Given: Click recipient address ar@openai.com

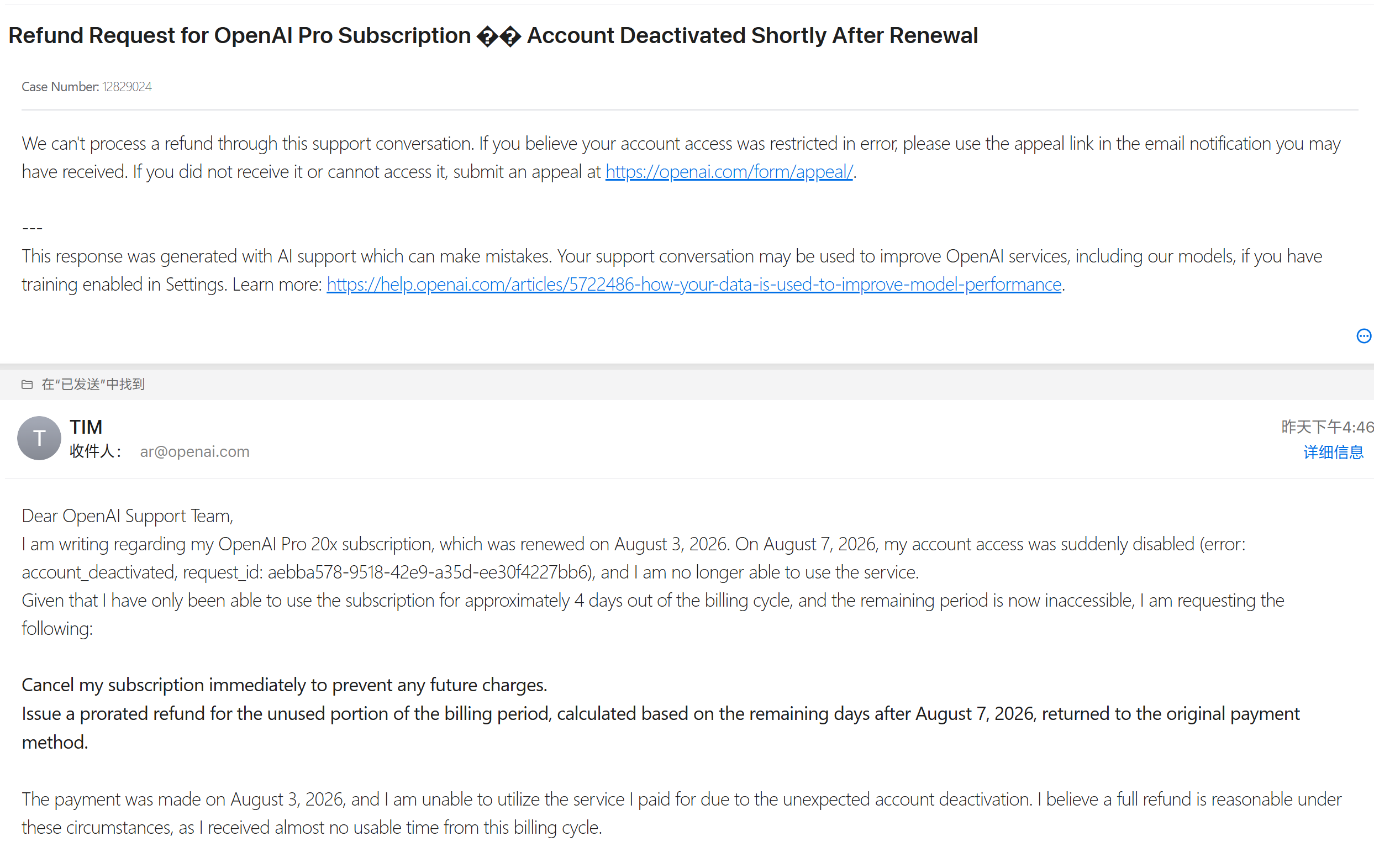Looking at the screenshot, I should pos(194,451).
